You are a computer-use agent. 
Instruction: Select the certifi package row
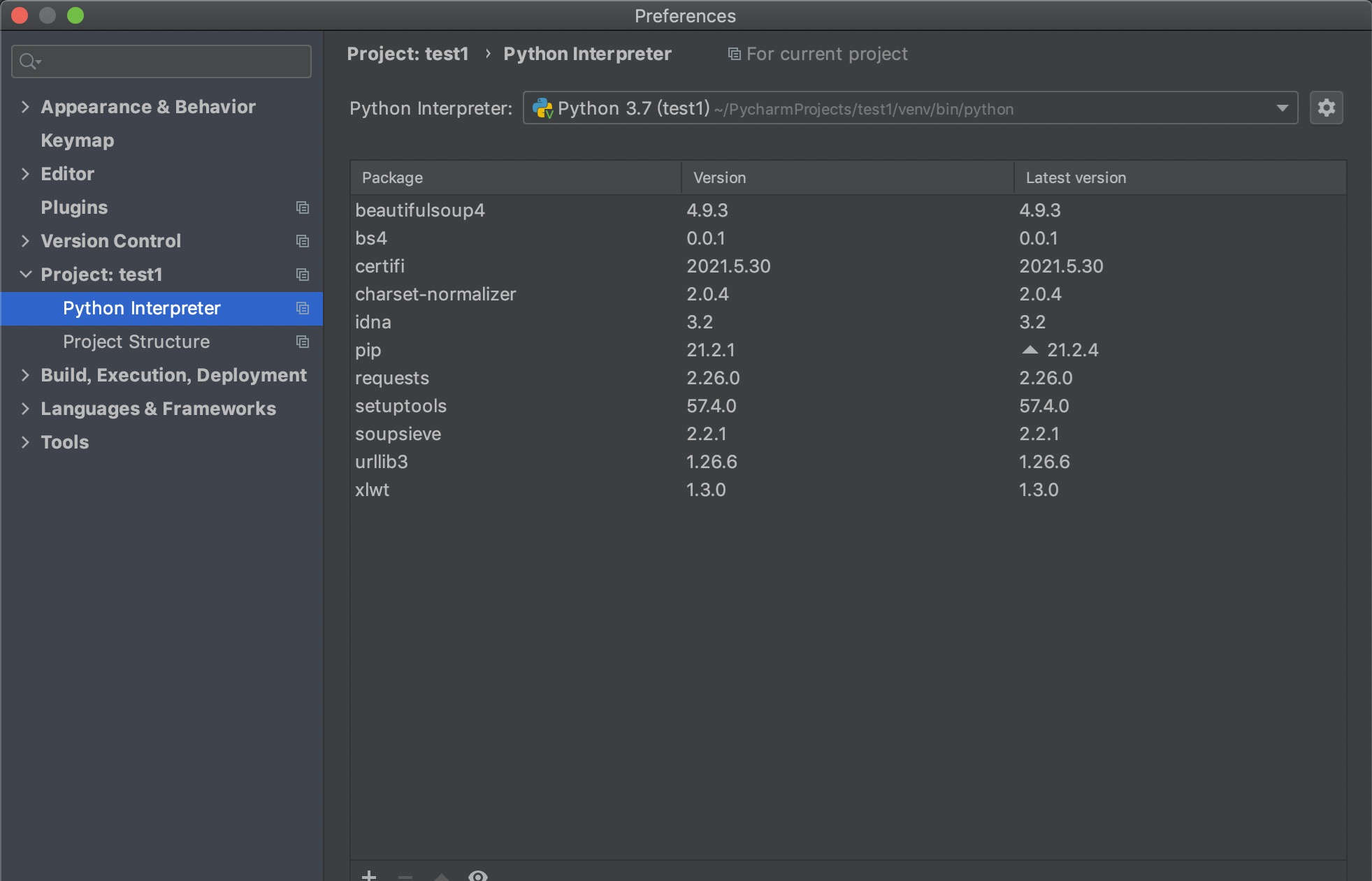(848, 266)
